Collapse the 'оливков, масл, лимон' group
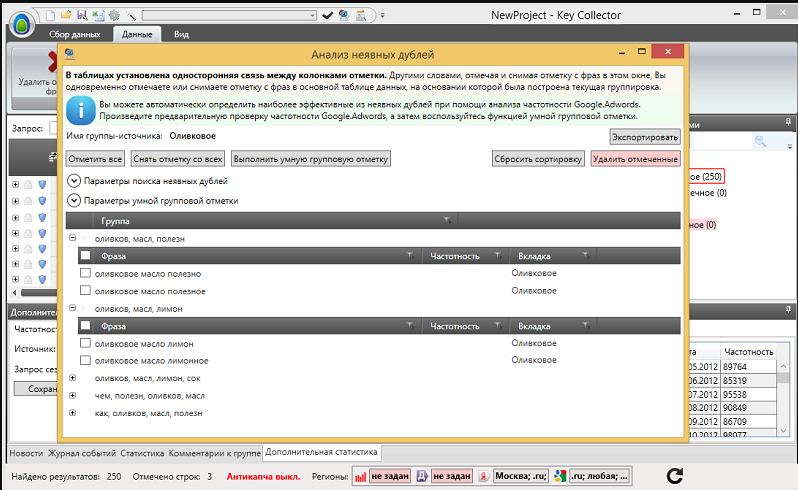This screenshot has height=490, width=798. click(73, 308)
